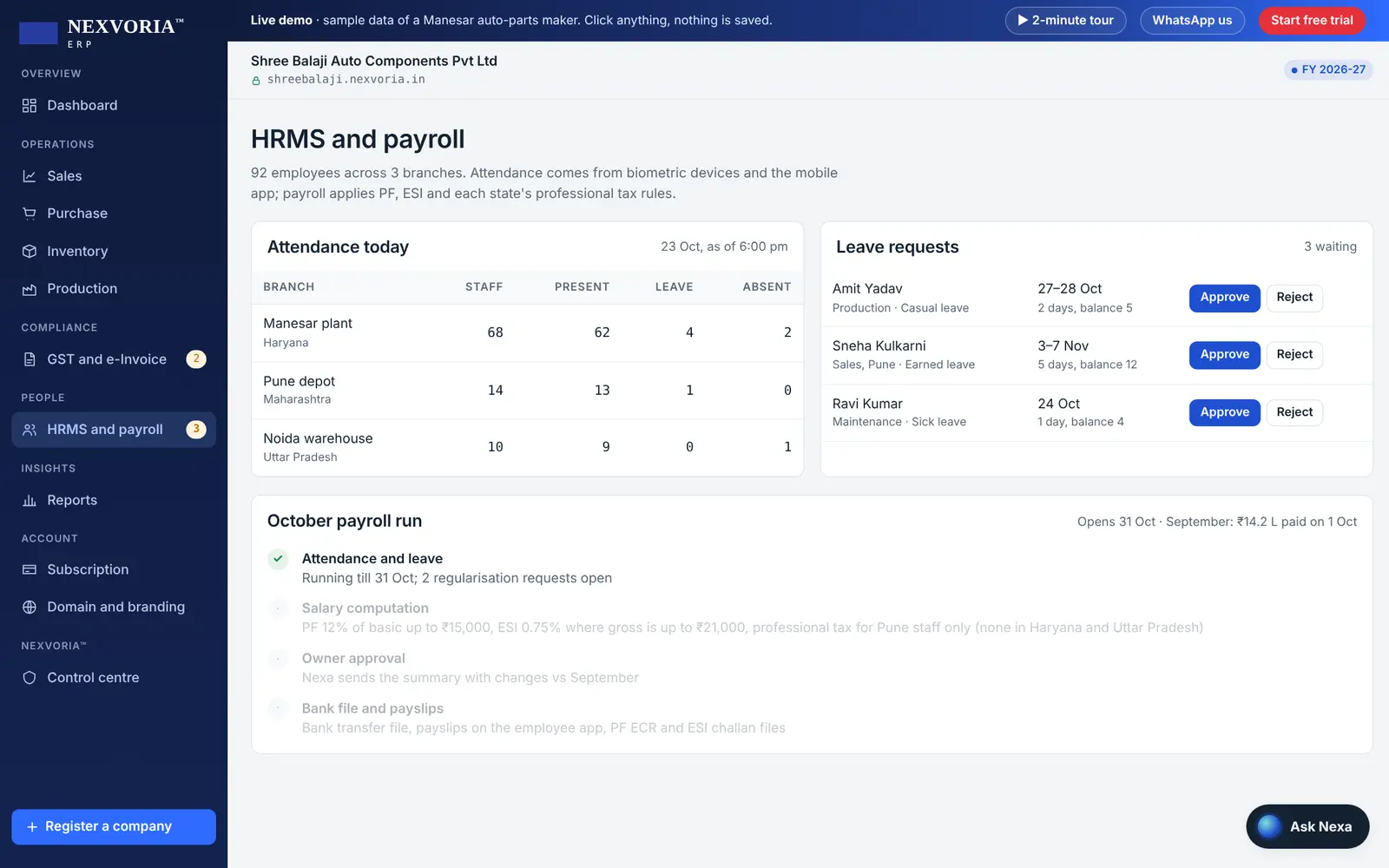Open the WhatsApp us button
This screenshot has height=868, width=1389.
[x=1192, y=21]
